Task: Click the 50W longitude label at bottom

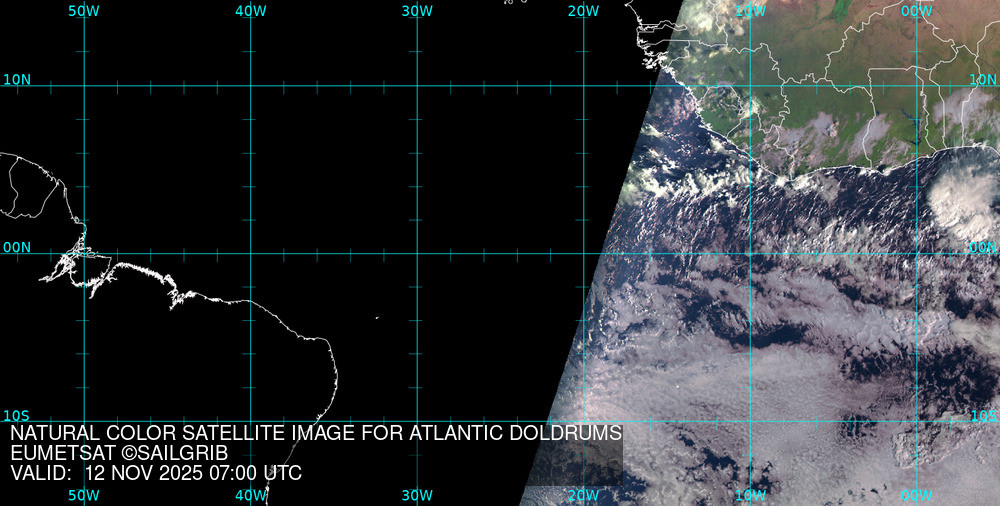Action: (x=84, y=495)
